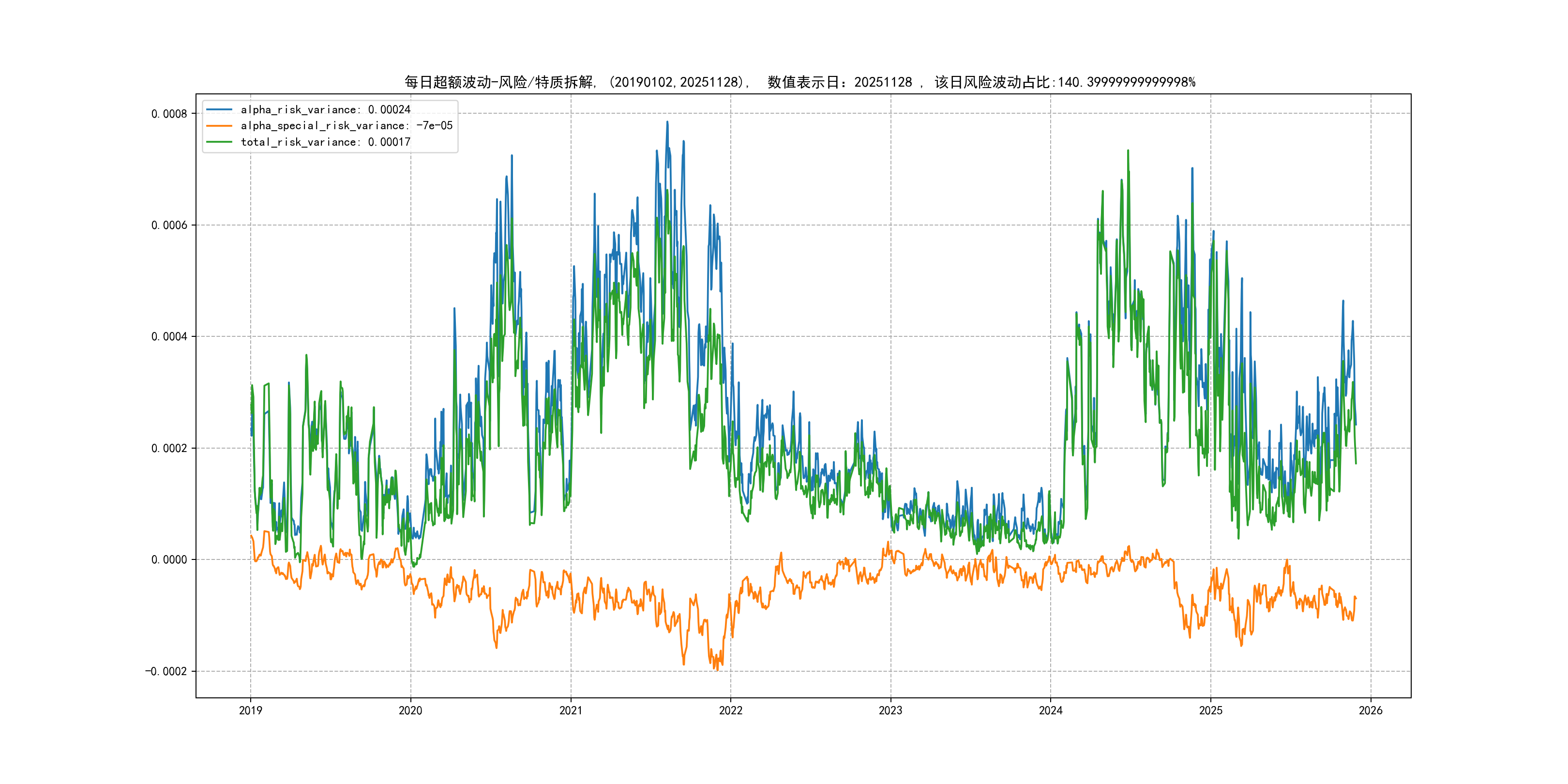Click the 2025 x-axis tick label
The width and height of the screenshot is (1568, 784).
tap(1210, 710)
